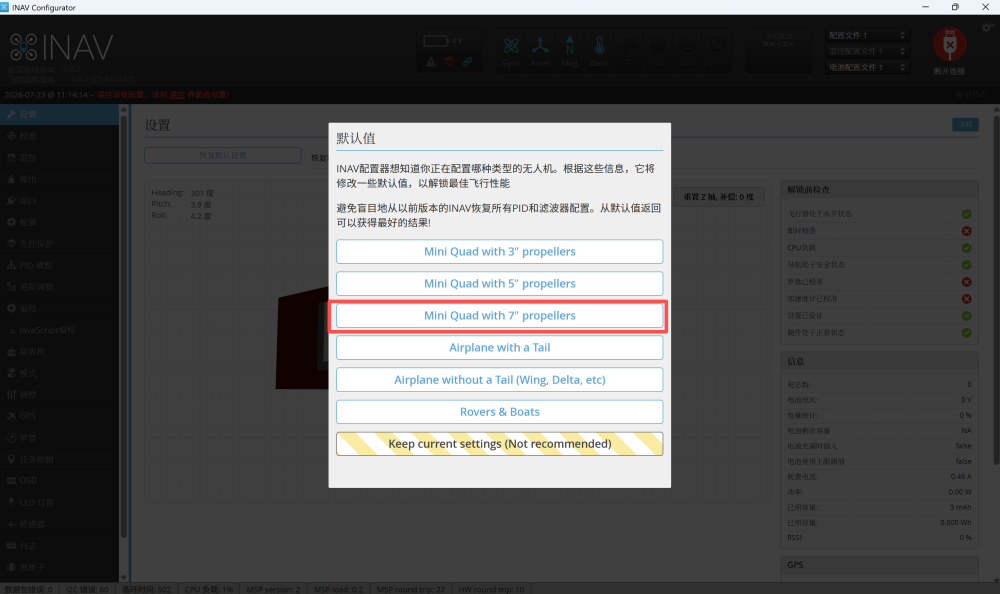Screen dimensions: 1000x594
Task: Click the blue link status icon
Action: click(468, 62)
